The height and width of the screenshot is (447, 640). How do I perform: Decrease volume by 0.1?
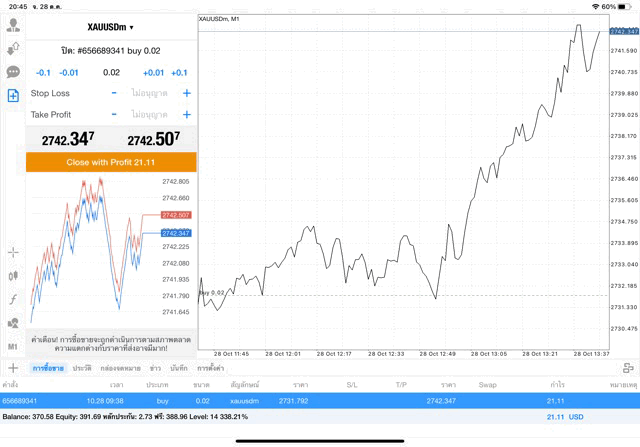click(x=43, y=73)
